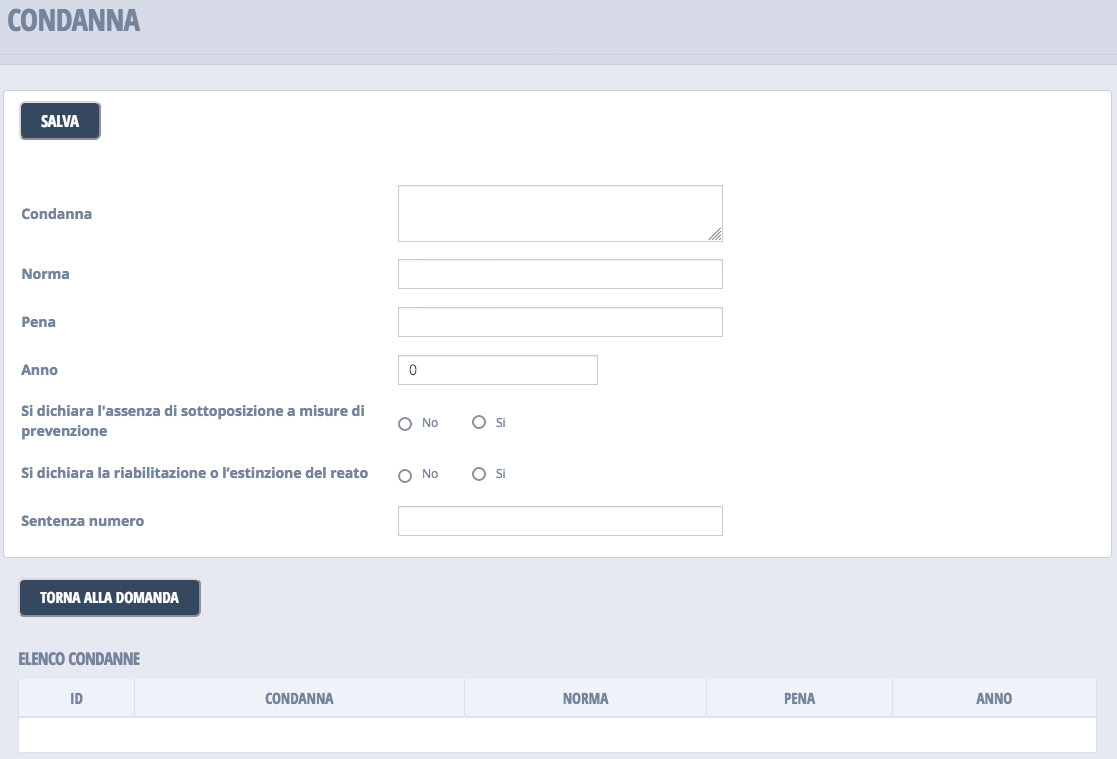Screen dimensions: 1117x759
Task: Click into the Norma input field
Action: pos(559,274)
